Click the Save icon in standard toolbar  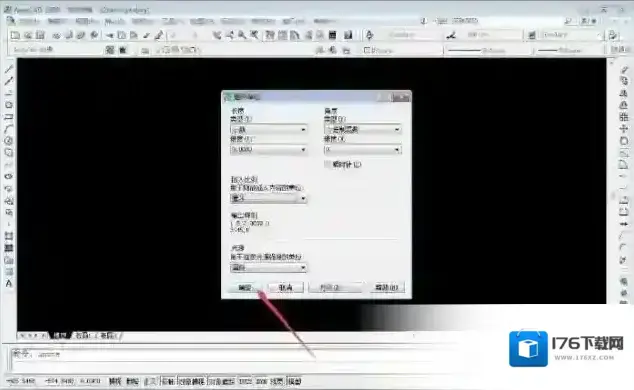(40, 36)
